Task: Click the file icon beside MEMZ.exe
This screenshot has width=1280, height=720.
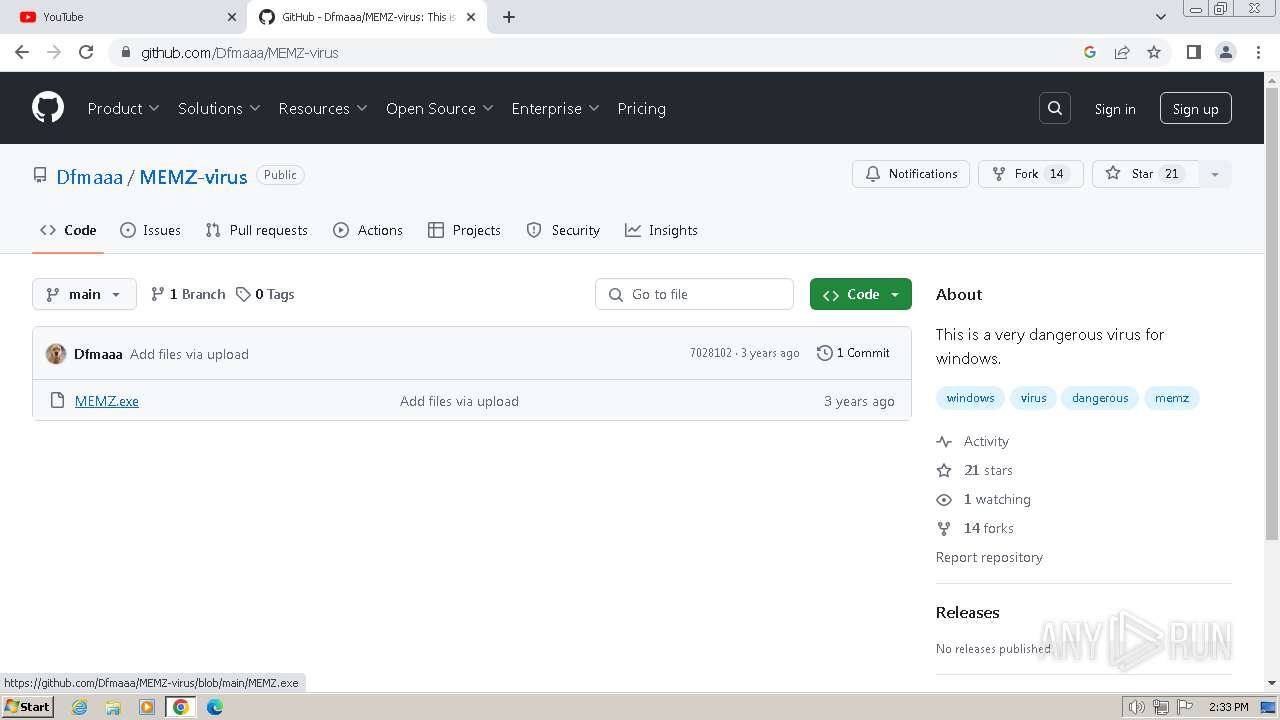Action: pyautogui.click(x=58, y=401)
